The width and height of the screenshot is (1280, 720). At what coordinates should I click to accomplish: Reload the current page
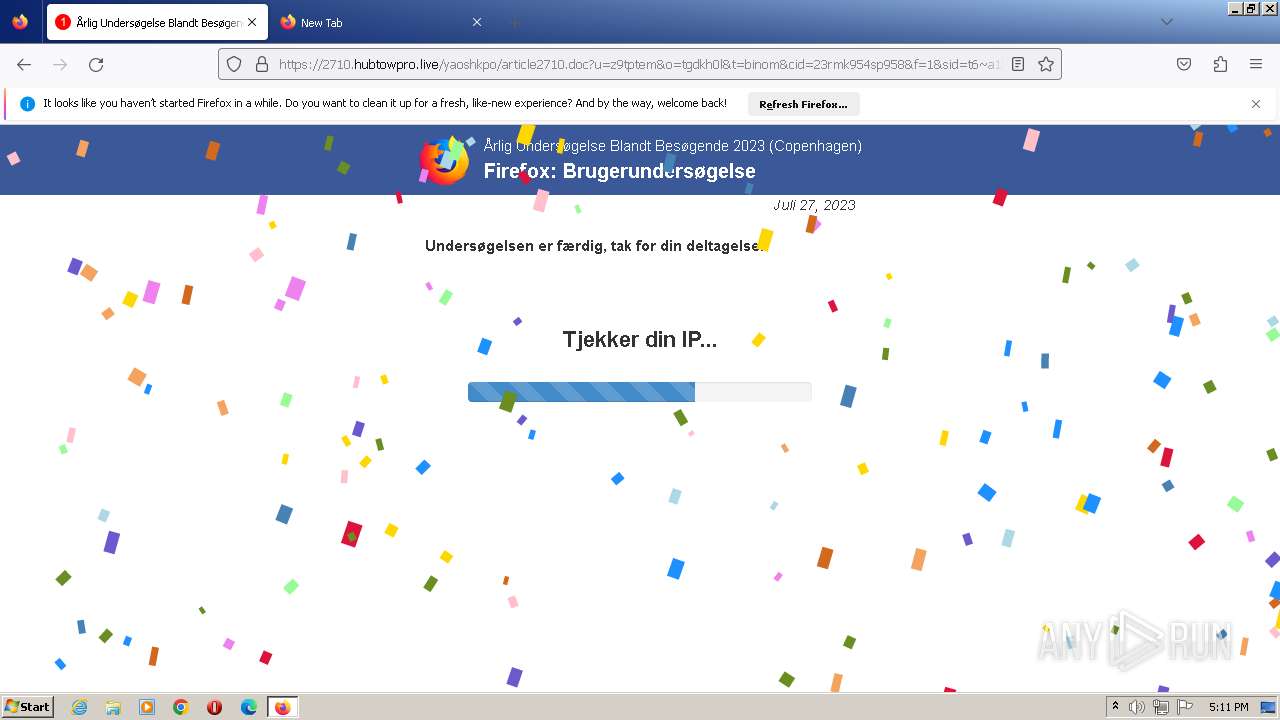click(96, 64)
